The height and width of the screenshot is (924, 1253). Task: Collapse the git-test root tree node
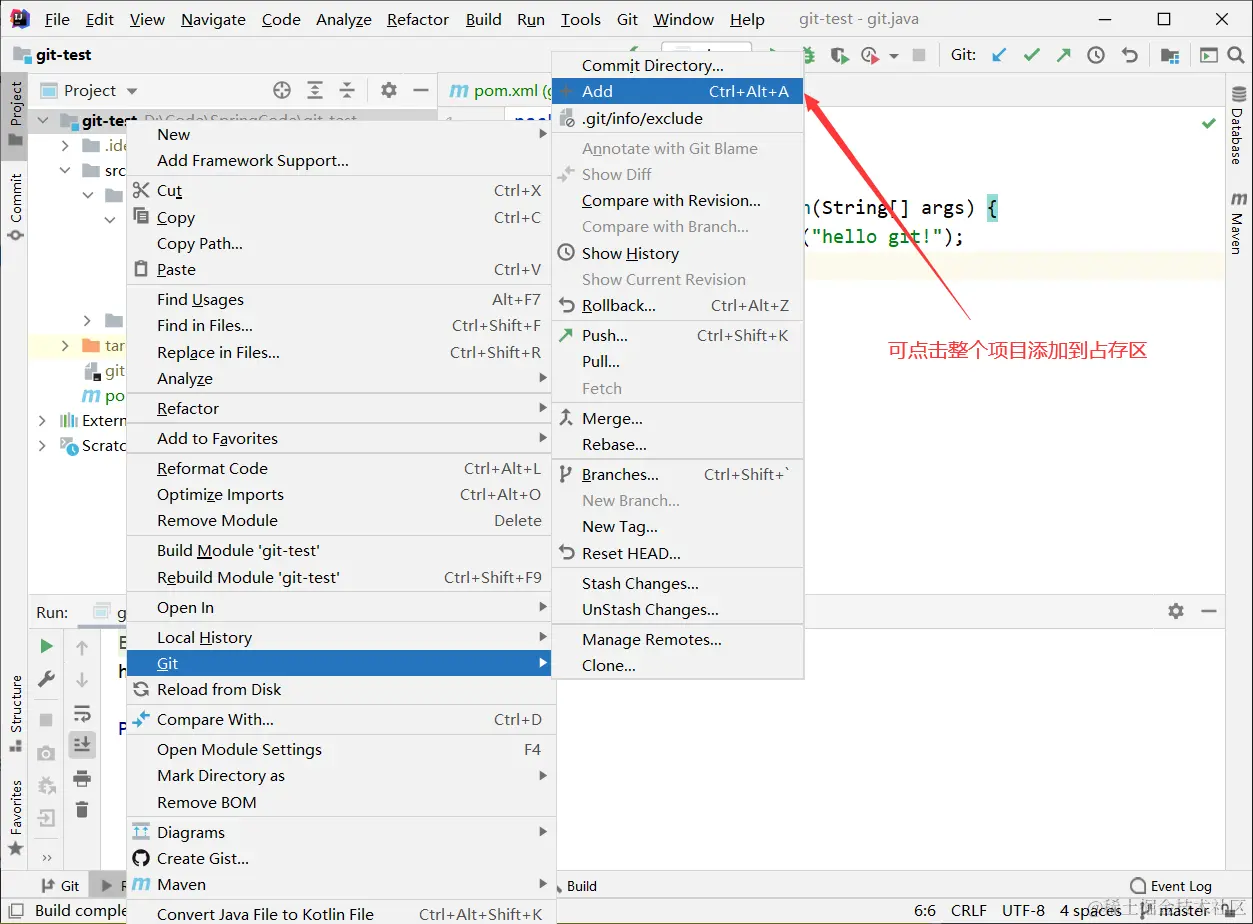coord(43,121)
